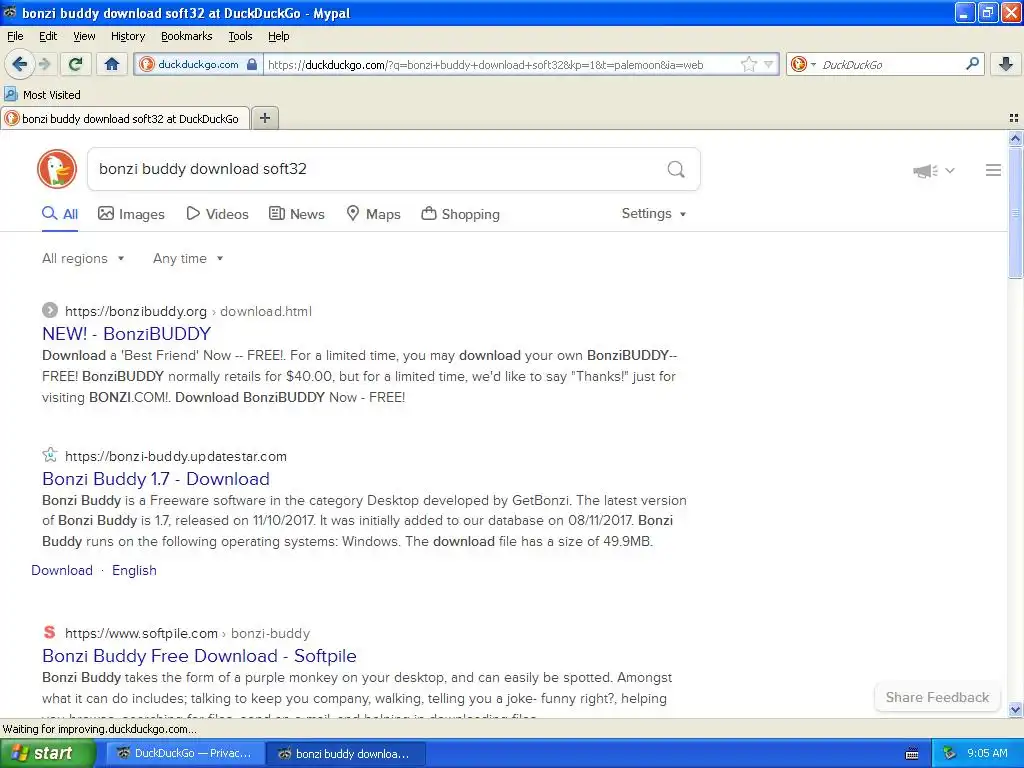
Task: Open the home page button
Action: tap(112, 64)
